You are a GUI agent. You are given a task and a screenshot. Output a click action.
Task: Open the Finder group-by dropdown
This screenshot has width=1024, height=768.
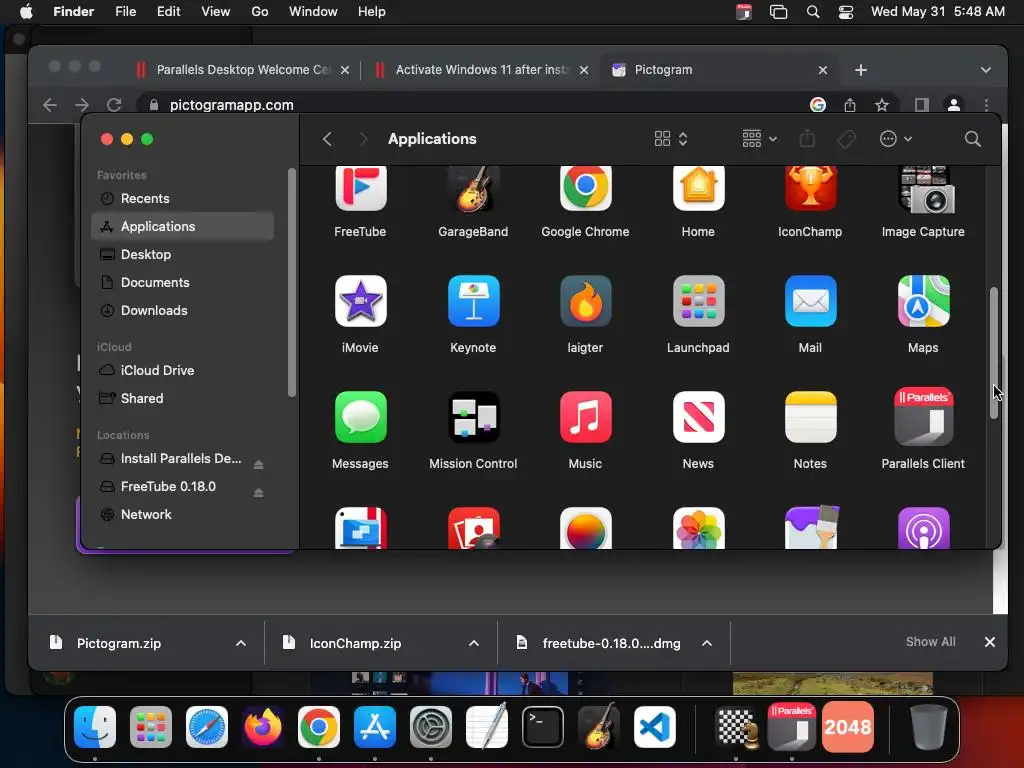[760, 139]
